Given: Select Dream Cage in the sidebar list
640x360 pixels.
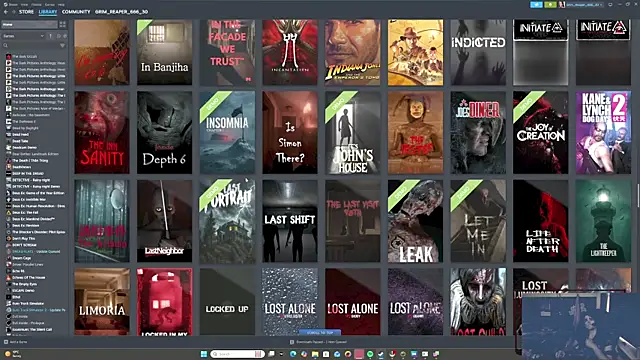Looking at the screenshot, I should pos(22,258).
